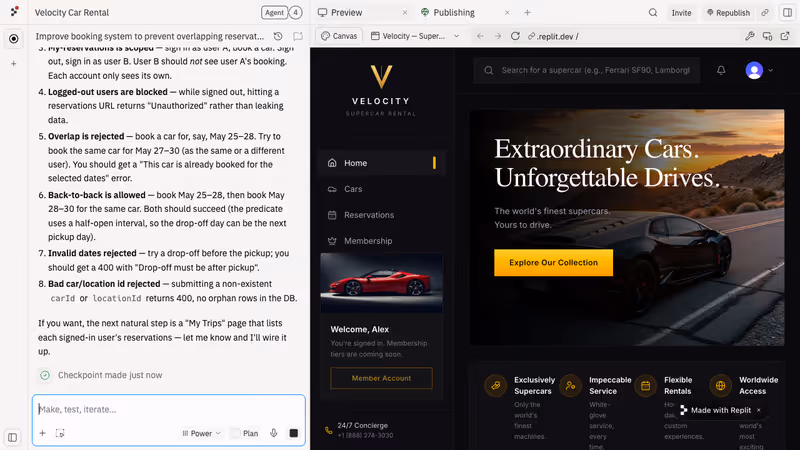
Task: Select Reservations in the sidebar menu
Action: pyautogui.click(x=368, y=215)
